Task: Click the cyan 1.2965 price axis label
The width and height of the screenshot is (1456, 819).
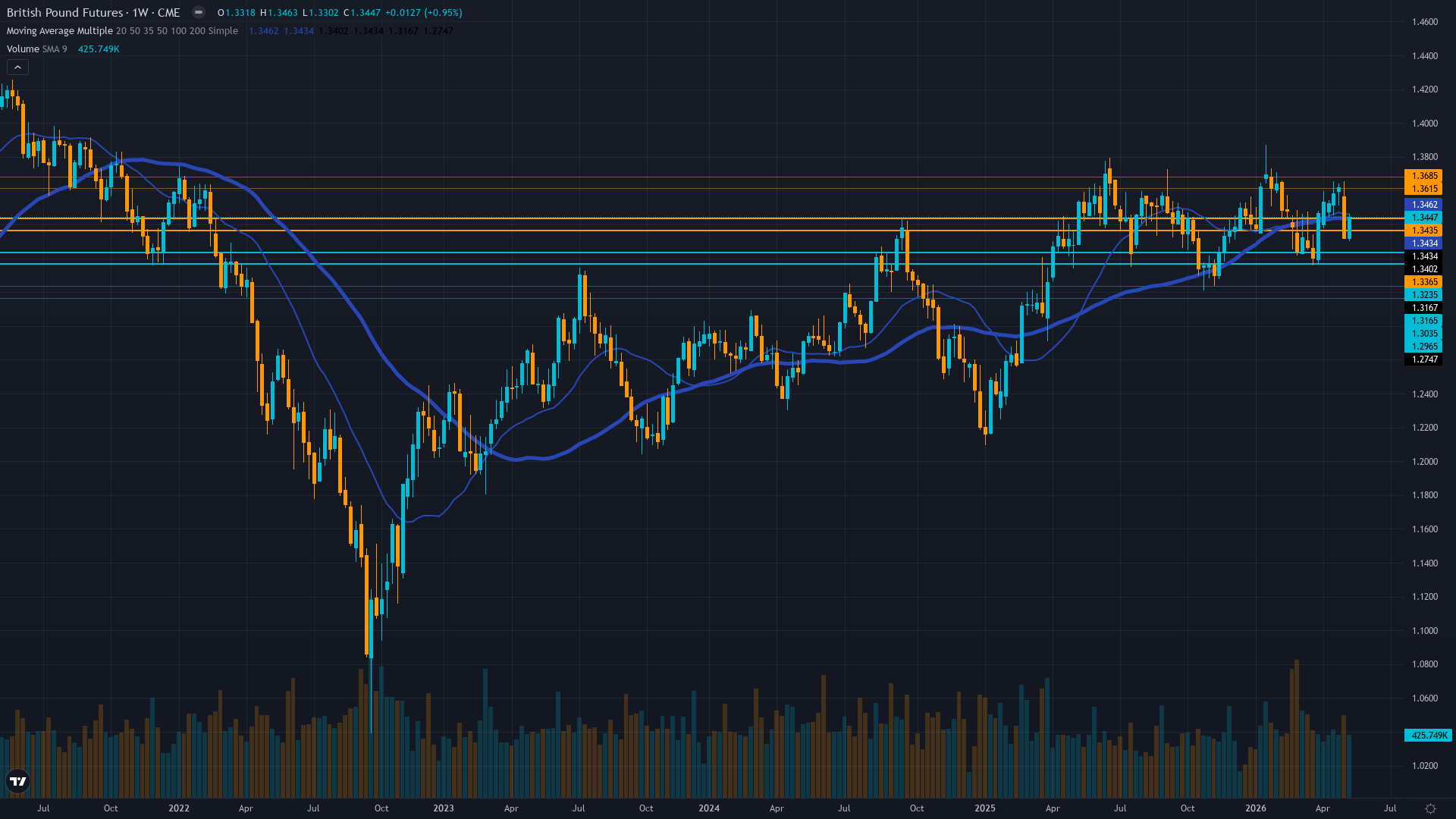Action: coord(1423,347)
